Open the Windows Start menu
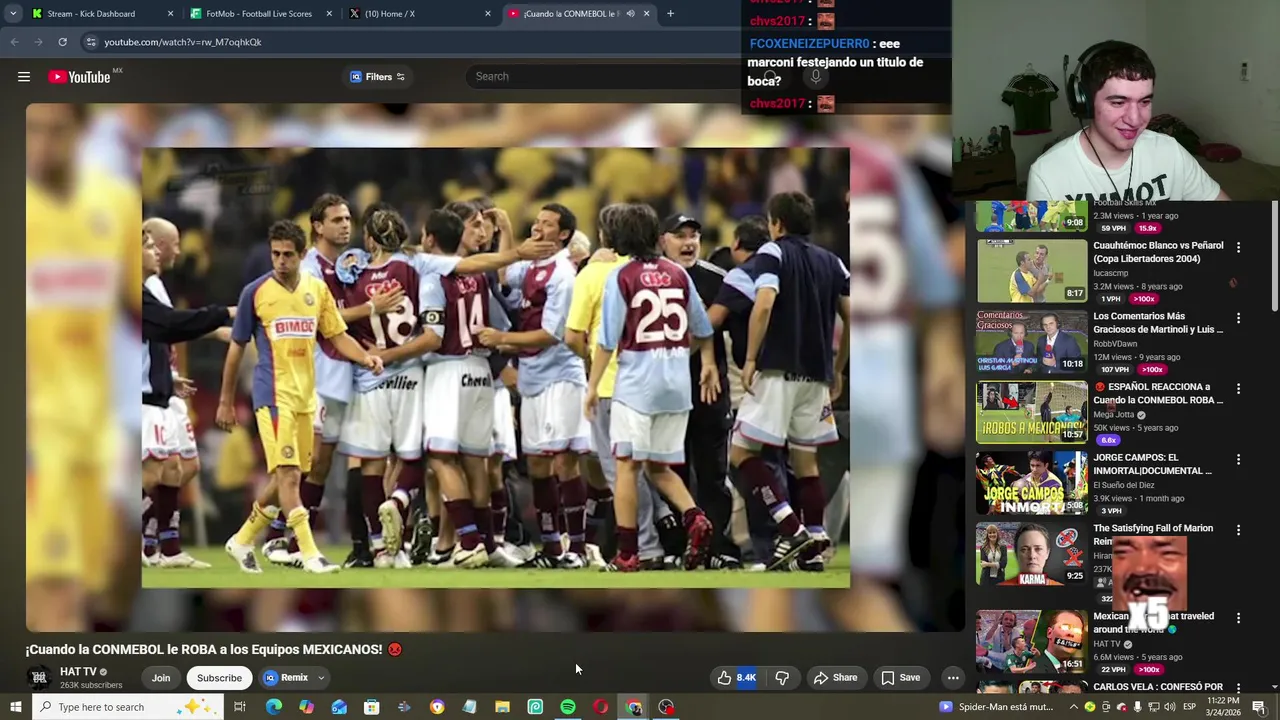The height and width of the screenshot is (720, 1280). point(15,707)
